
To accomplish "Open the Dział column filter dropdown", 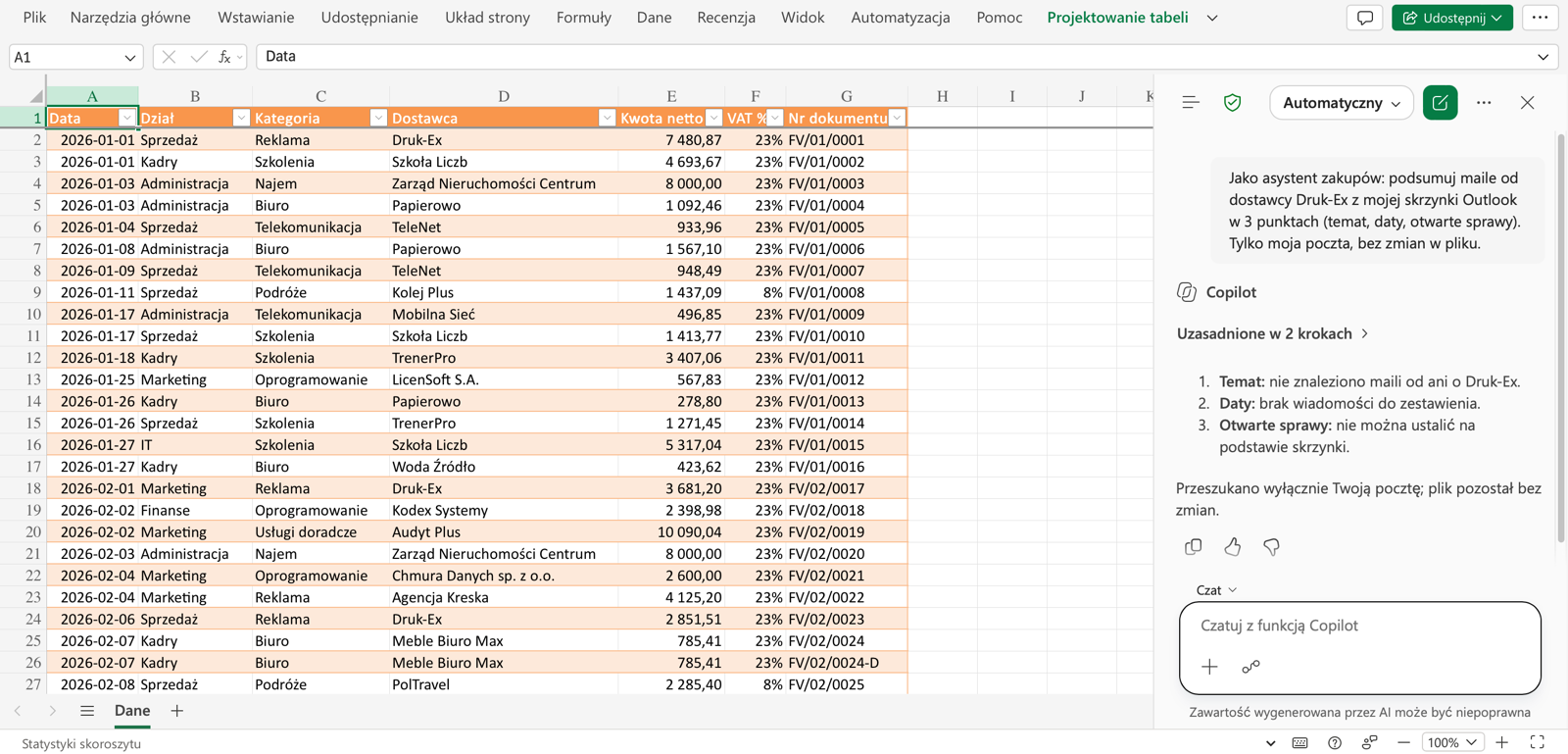I will tap(241, 118).
